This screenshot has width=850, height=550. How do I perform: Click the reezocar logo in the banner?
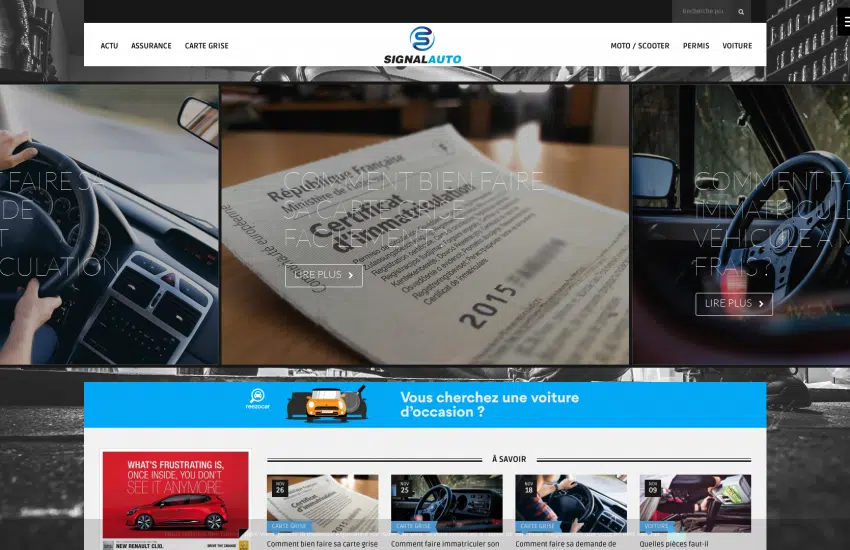pos(258,400)
